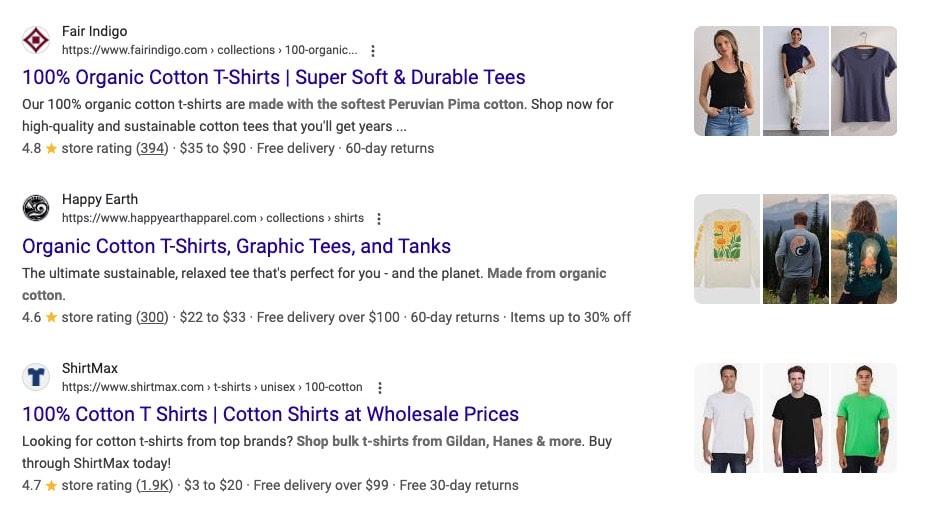Click the man in white t-shirt thumbnail
This screenshot has height=521, width=925.
(726, 418)
